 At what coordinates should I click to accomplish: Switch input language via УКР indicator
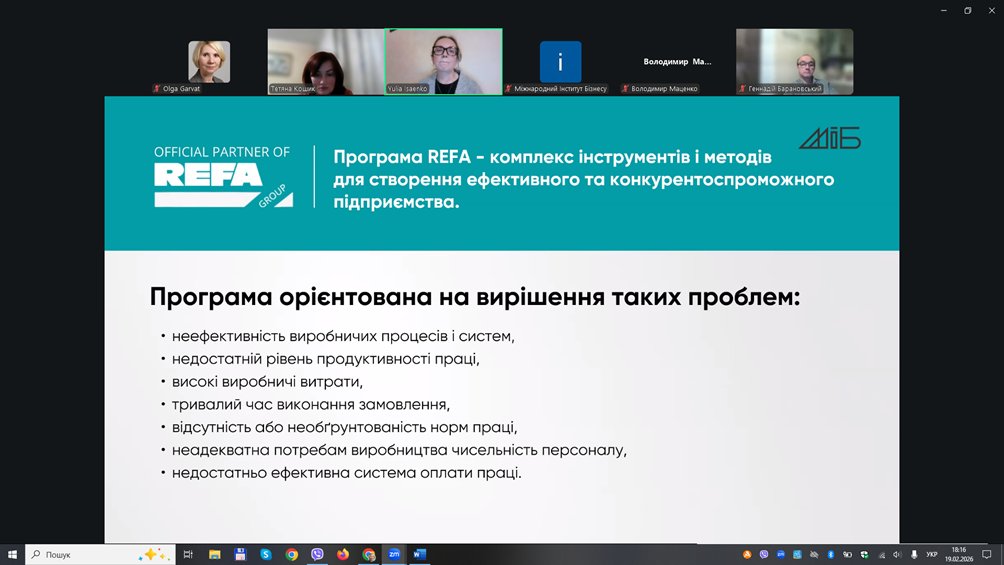[932, 554]
